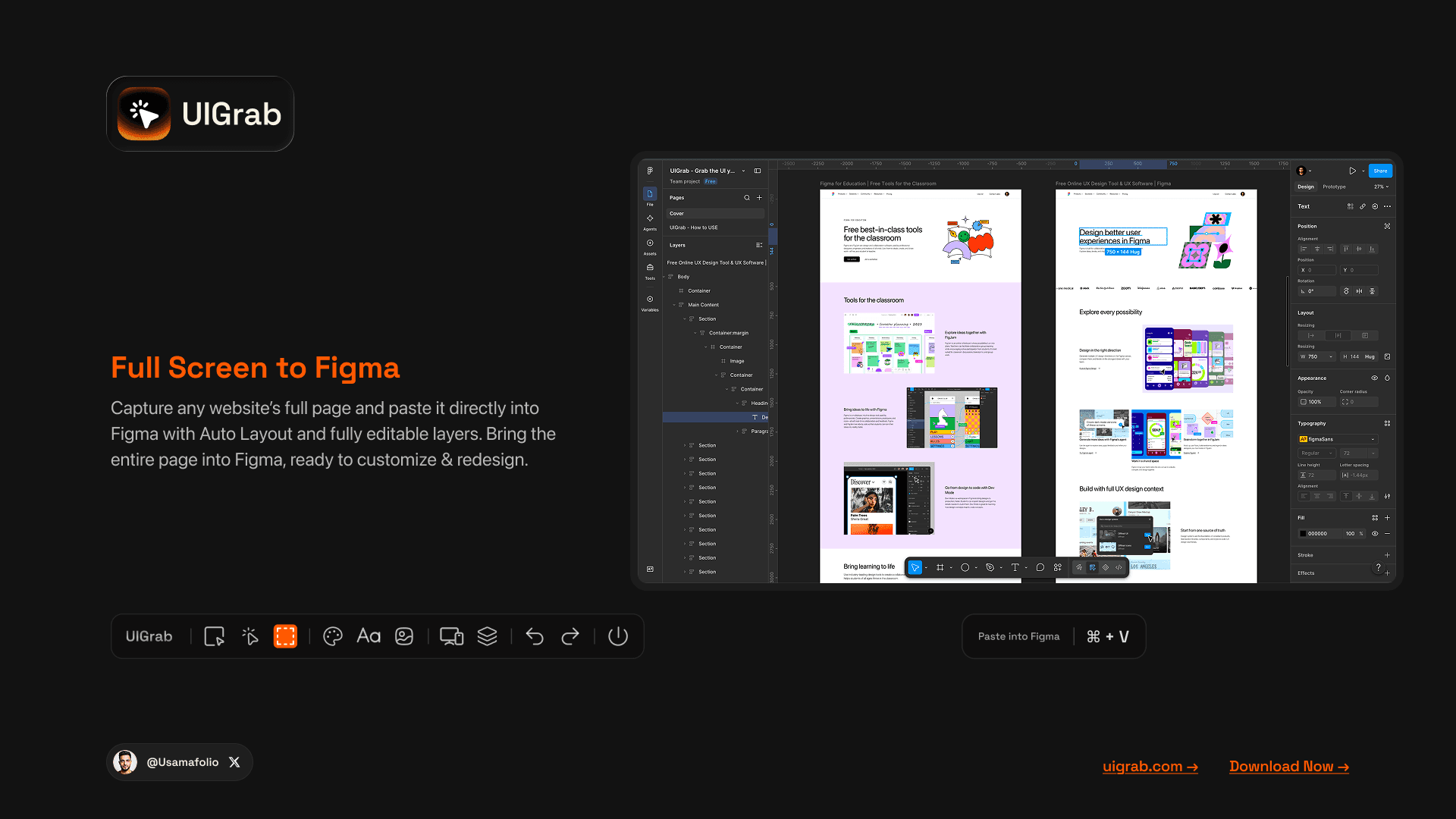Switch to the Prototype tab

(x=1335, y=187)
